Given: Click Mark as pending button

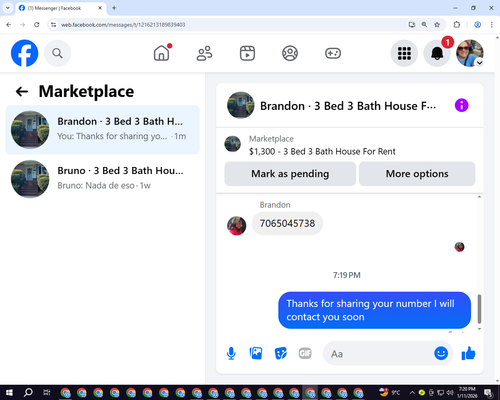Looking at the screenshot, I should [290, 174].
